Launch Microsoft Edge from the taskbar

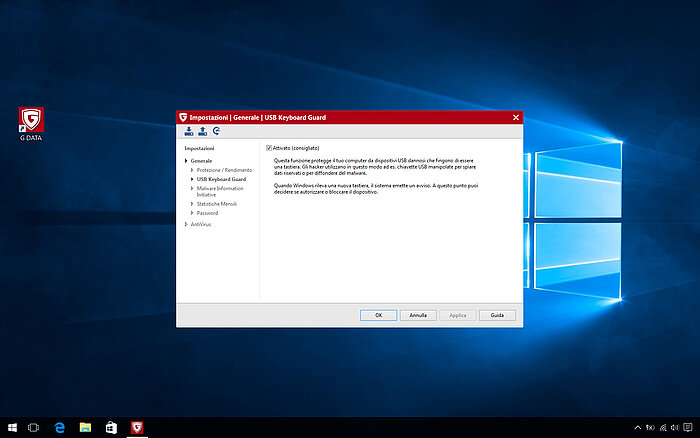(x=60, y=428)
